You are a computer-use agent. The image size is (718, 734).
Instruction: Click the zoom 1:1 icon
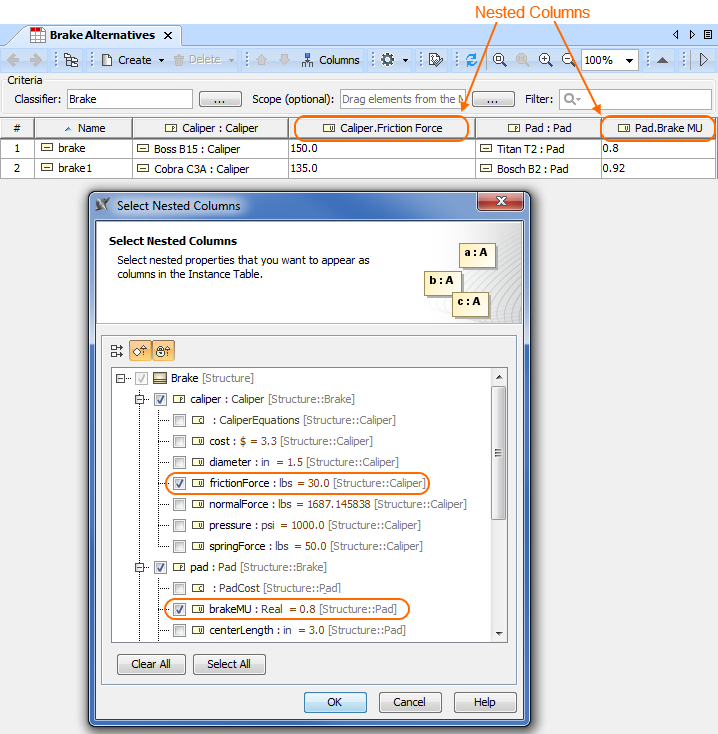click(522, 60)
